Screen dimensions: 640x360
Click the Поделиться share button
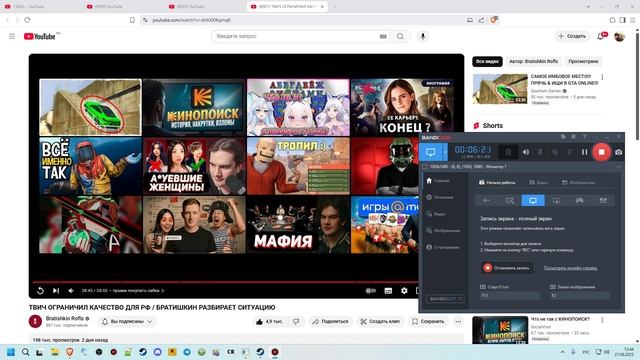point(330,322)
